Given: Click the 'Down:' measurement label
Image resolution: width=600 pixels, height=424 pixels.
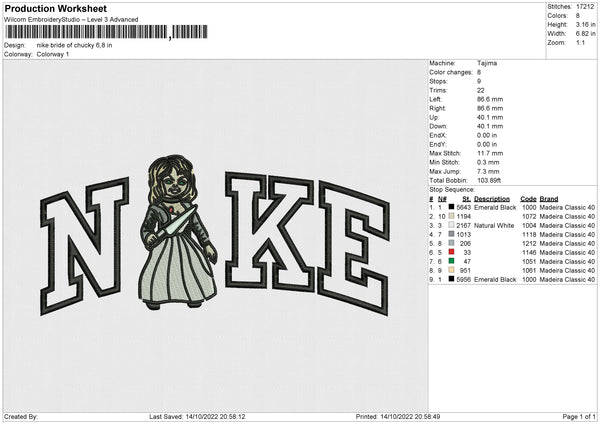Looking at the screenshot, I should click(438, 126).
